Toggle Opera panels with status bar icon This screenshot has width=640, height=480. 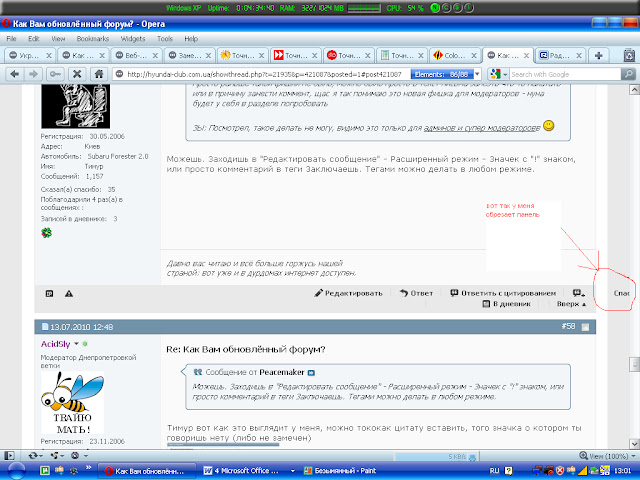(9, 456)
